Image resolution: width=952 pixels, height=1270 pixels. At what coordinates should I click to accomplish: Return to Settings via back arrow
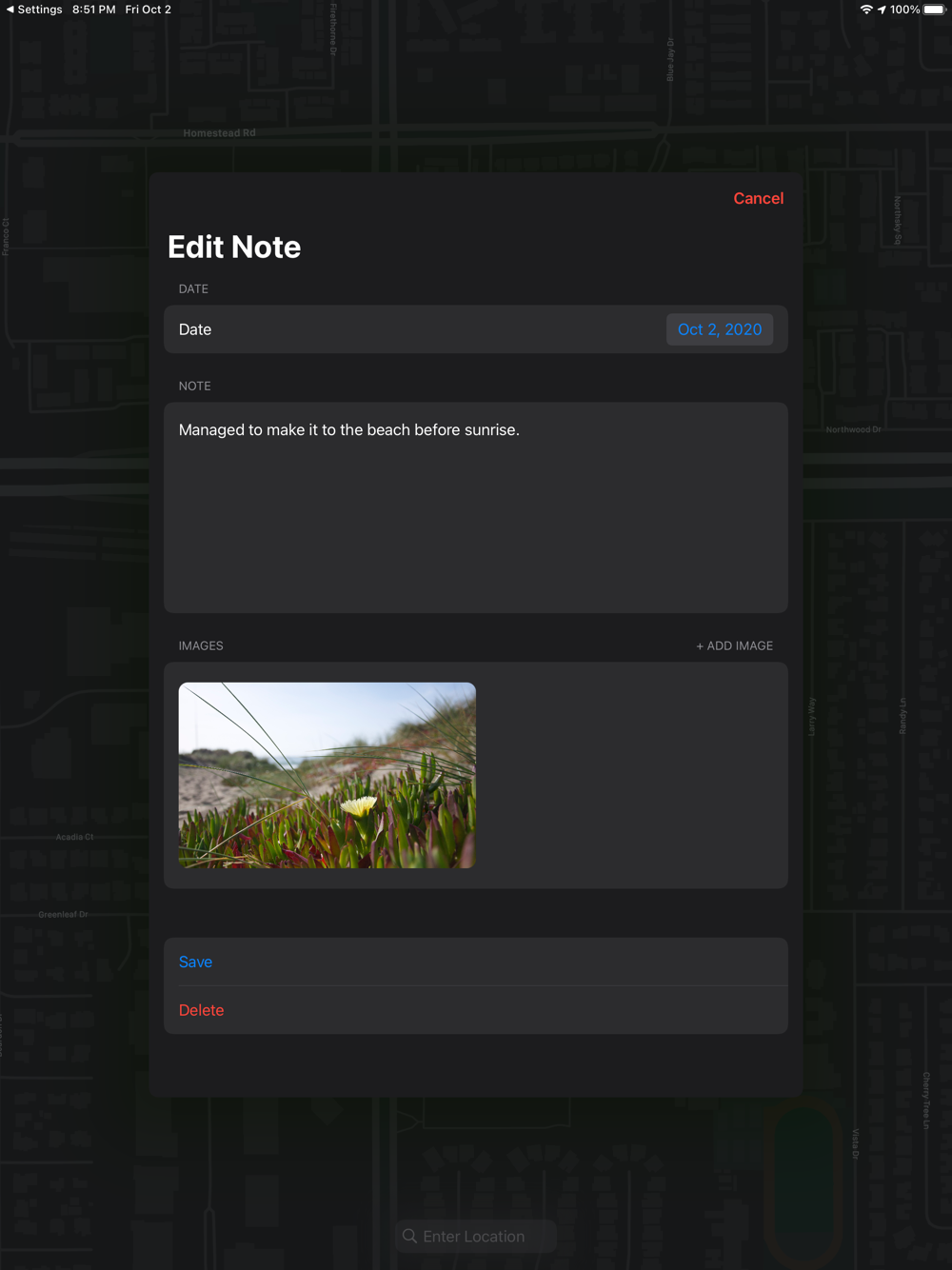click(34, 10)
